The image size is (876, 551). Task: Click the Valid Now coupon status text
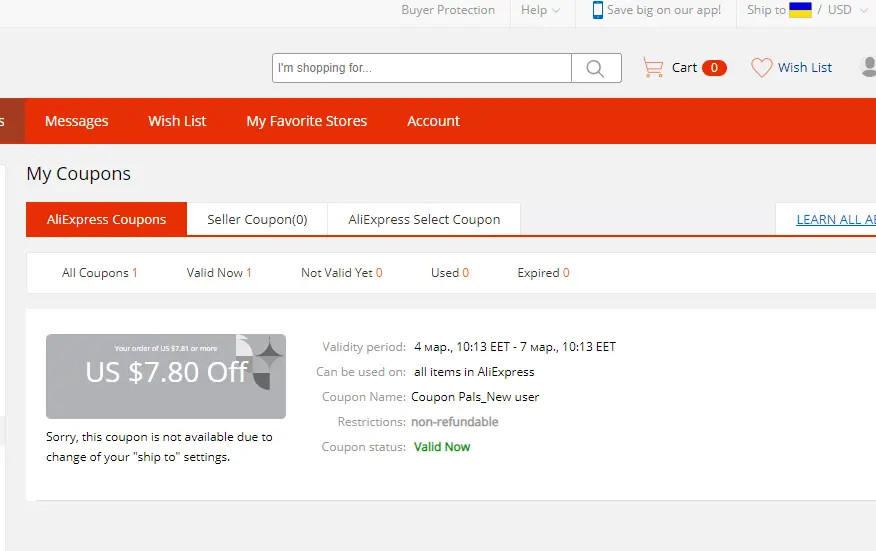(x=441, y=447)
